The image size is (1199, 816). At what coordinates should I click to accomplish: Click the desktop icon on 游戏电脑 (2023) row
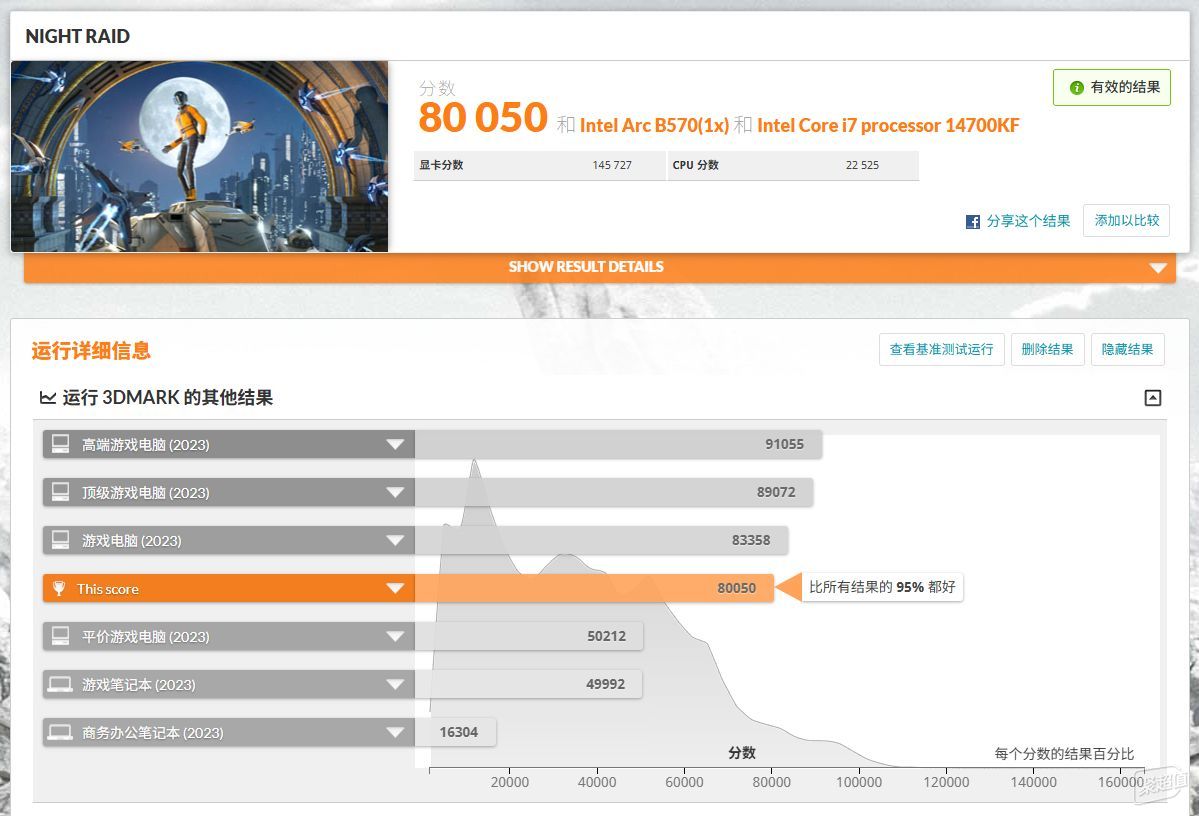pos(60,540)
